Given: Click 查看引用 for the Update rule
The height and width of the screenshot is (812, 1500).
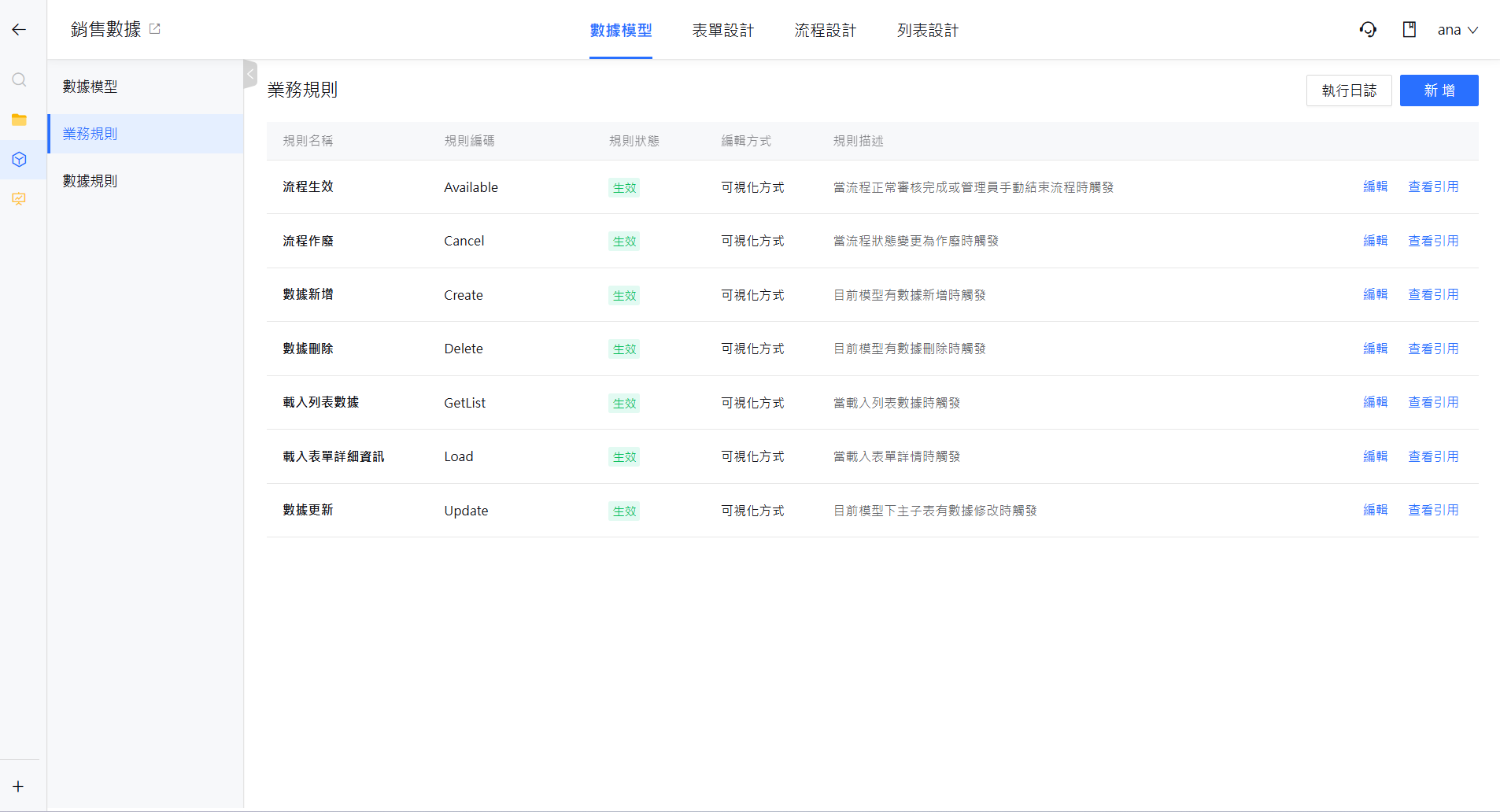Looking at the screenshot, I should (x=1433, y=510).
